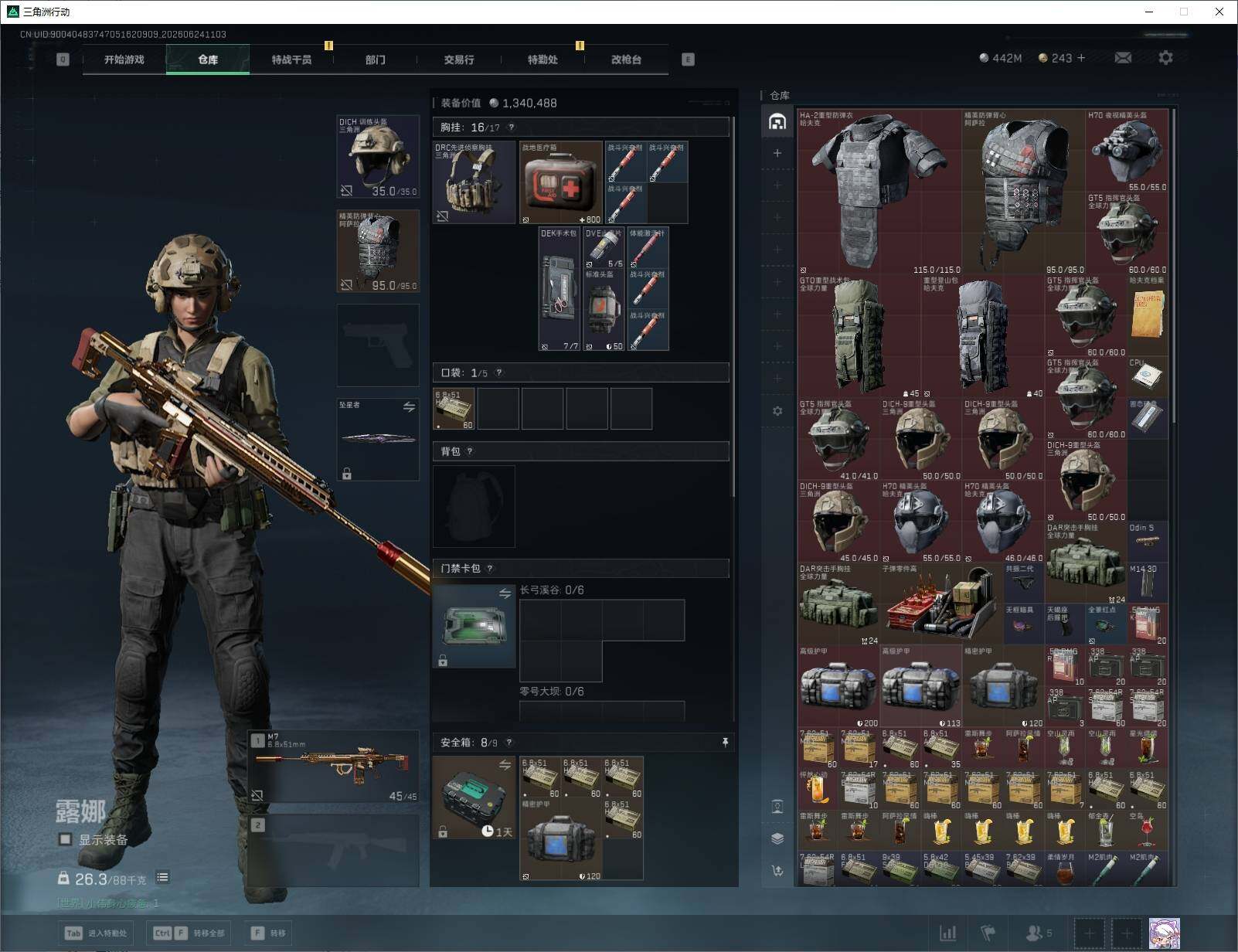Open help for the 口袋 section
This screenshot has height=952, width=1238.
[x=498, y=372]
